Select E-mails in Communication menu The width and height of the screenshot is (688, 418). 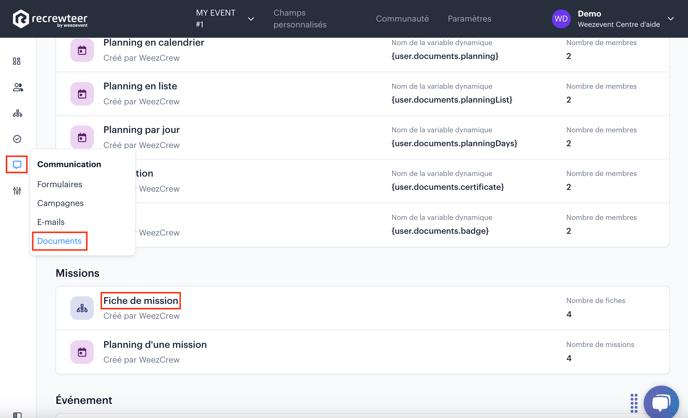pyautogui.click(x=51, y=222)
